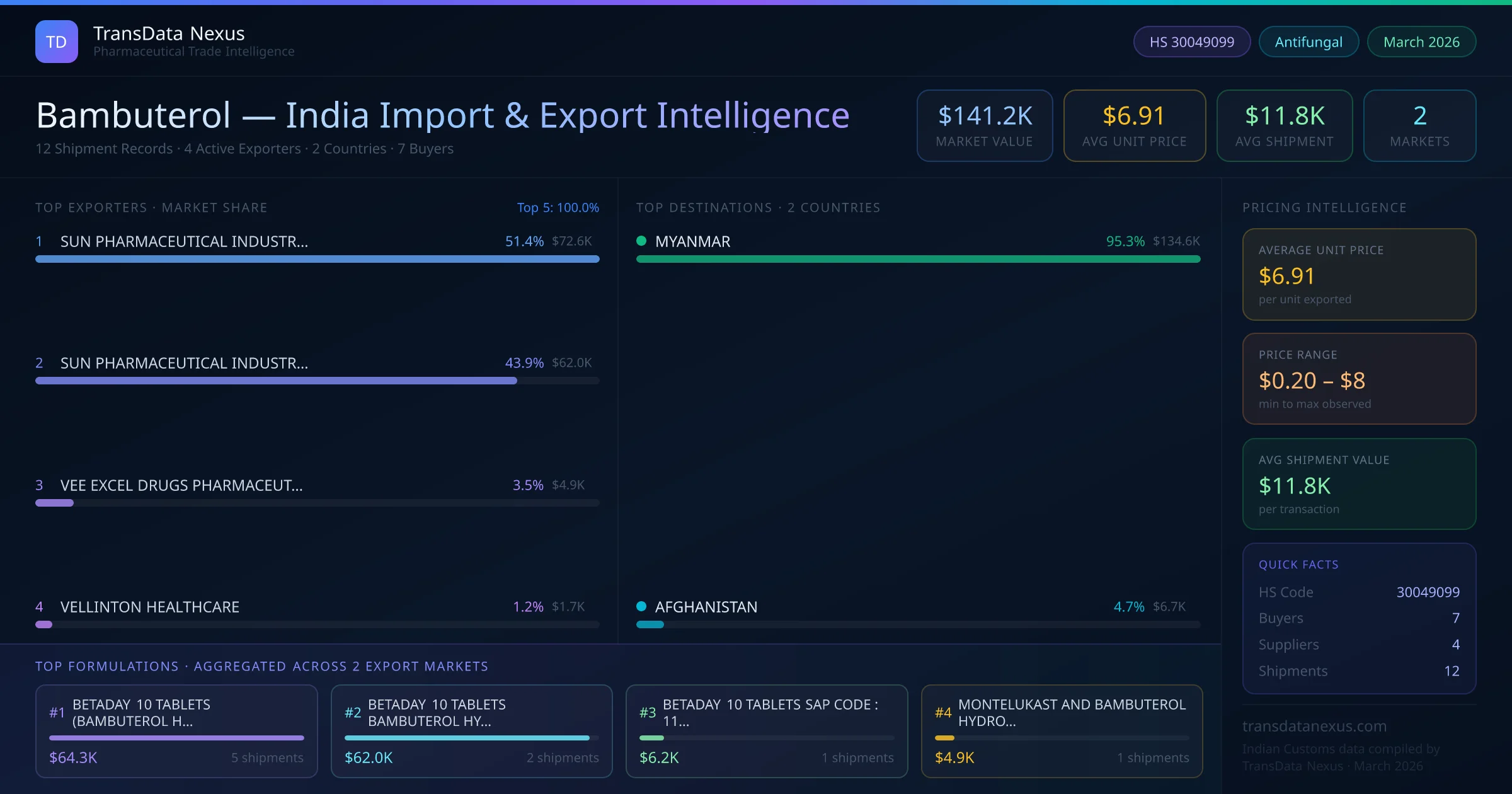Select the Antifungal category pill
Viewport: 1512px width, 794px height.
tap(1308, 42)
